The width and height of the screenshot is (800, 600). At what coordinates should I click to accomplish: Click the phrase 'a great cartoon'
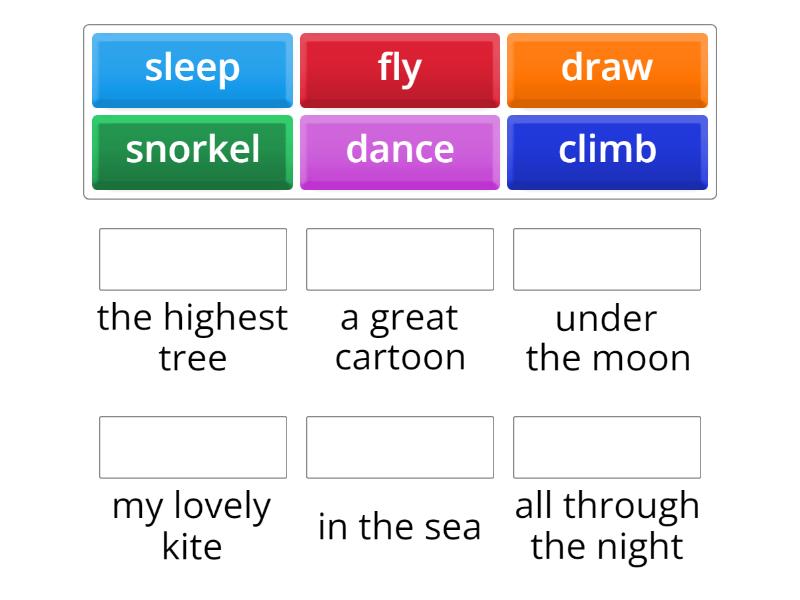pos(400,337)
